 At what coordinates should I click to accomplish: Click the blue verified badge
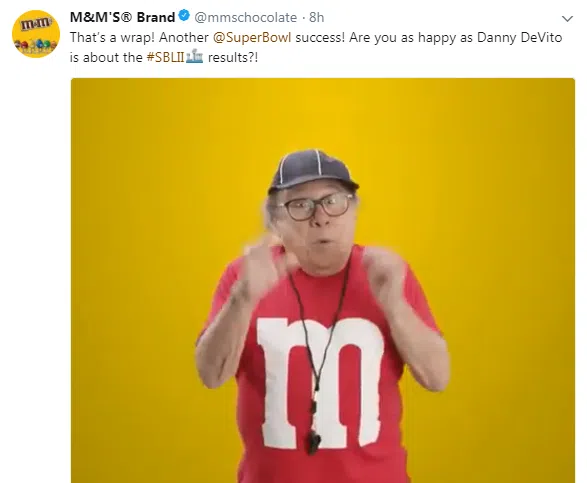pos(184,16)
